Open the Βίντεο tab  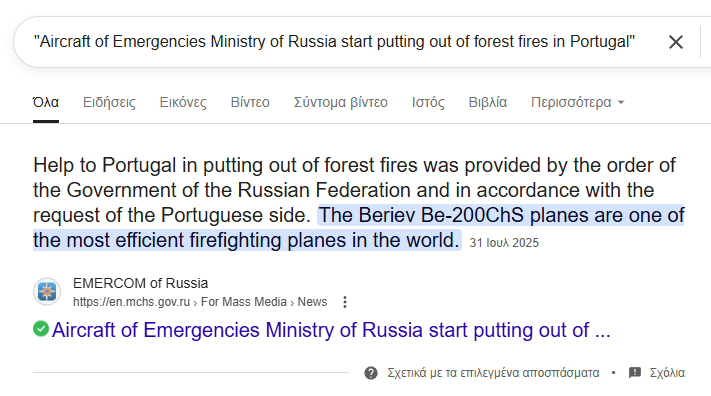pyautogui.click(x=250, y=102)
